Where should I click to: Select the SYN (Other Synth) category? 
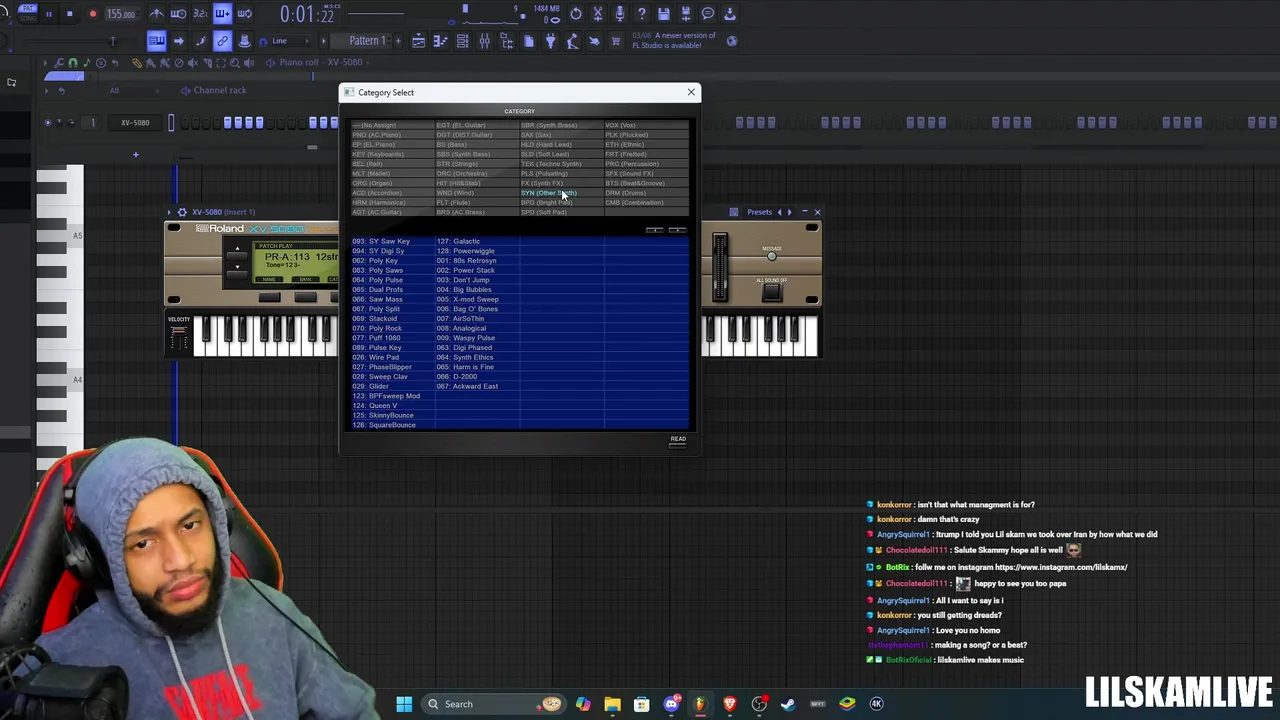548,193
